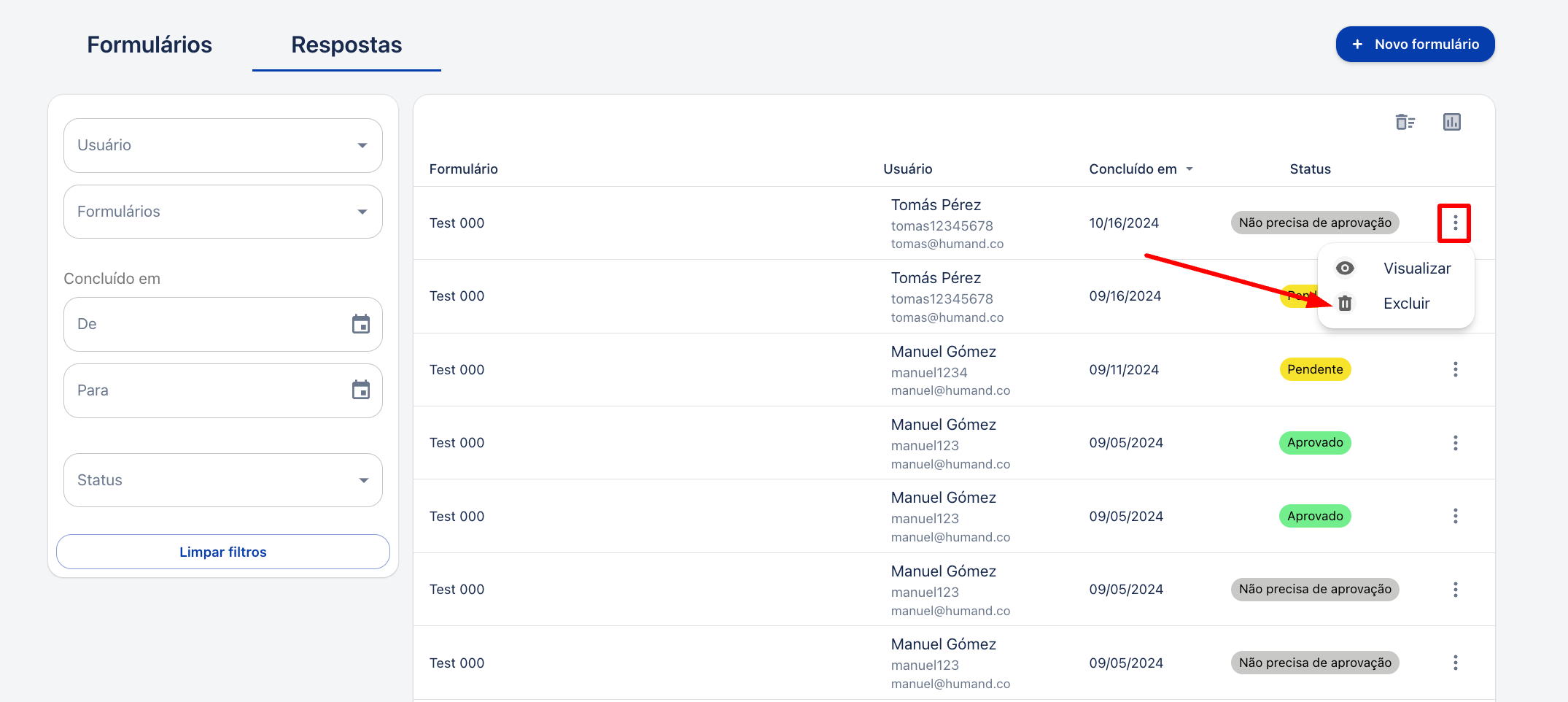The width and height of the screenshot is (1568, 702).
Task: Click the Pendente badge on 09/11/2024 row
Action: click(x=1315, y=369)
